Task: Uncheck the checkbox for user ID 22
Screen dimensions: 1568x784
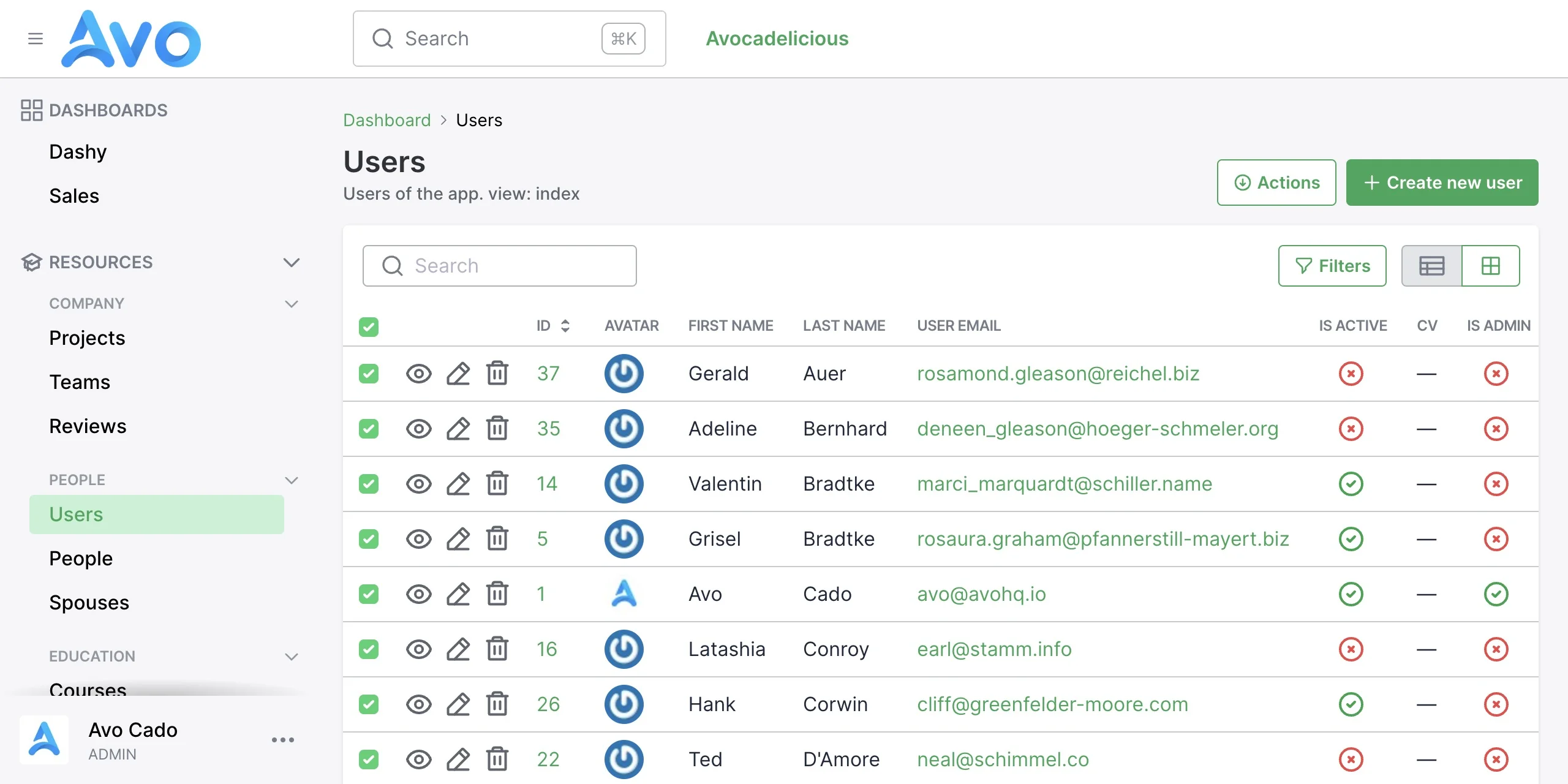Action: point(369,759)
